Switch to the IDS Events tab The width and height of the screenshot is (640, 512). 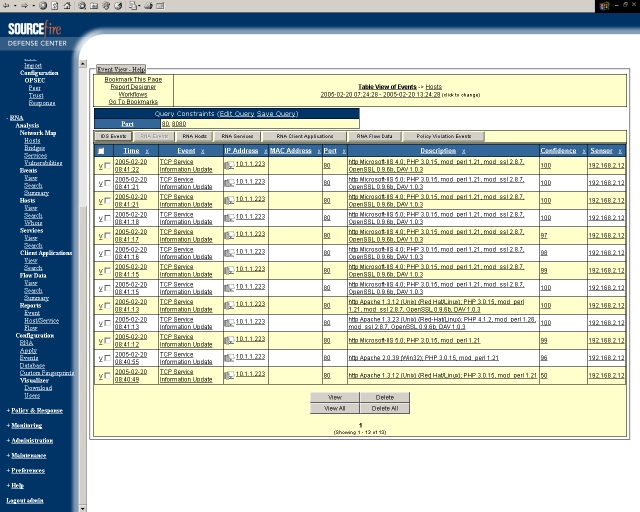pos(113,136)
